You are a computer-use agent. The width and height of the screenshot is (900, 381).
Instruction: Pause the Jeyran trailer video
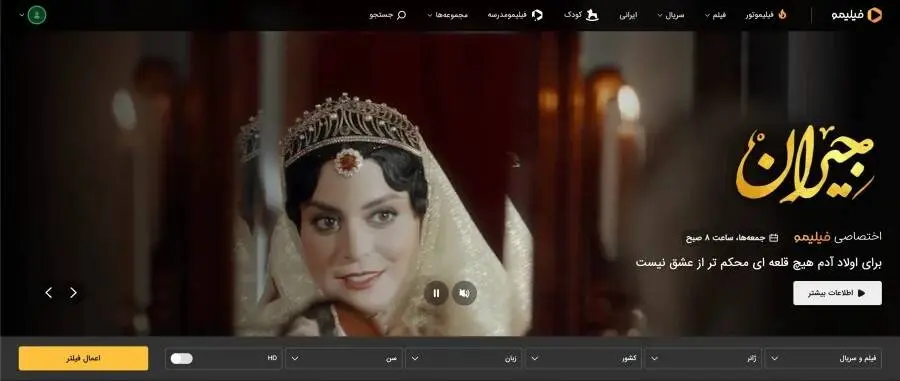pos(436,294)
